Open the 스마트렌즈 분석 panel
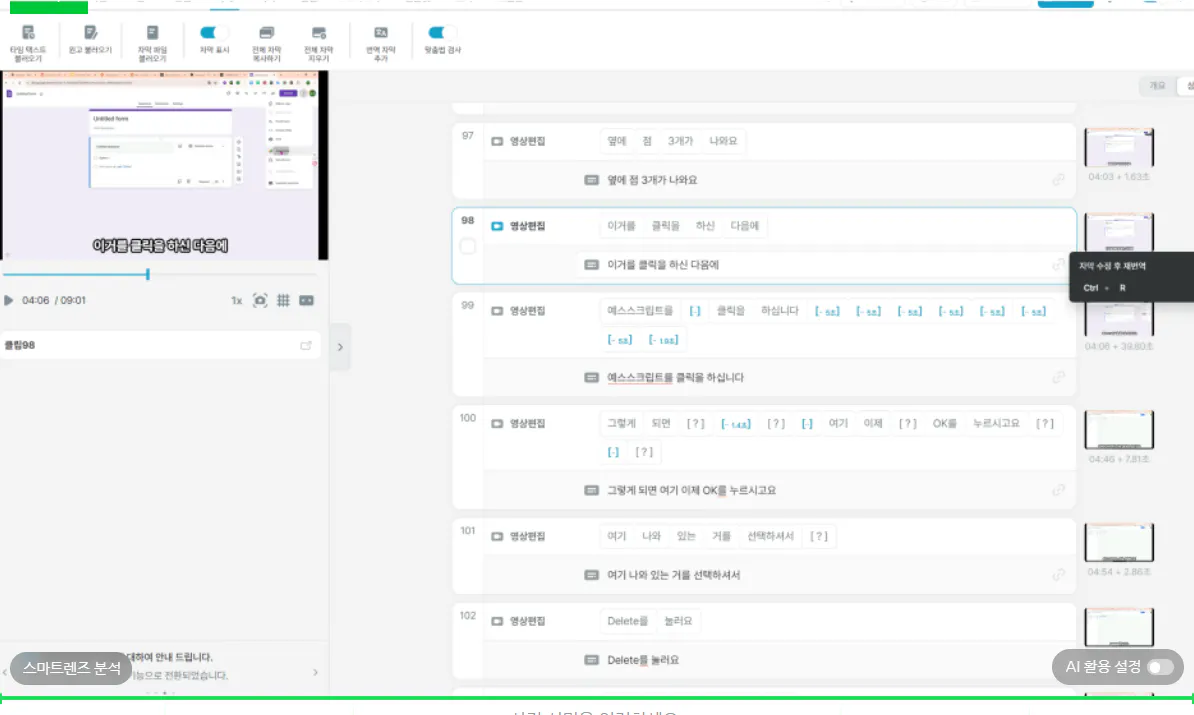Viewport: 1194px width, 715px height. coord(70,667)
